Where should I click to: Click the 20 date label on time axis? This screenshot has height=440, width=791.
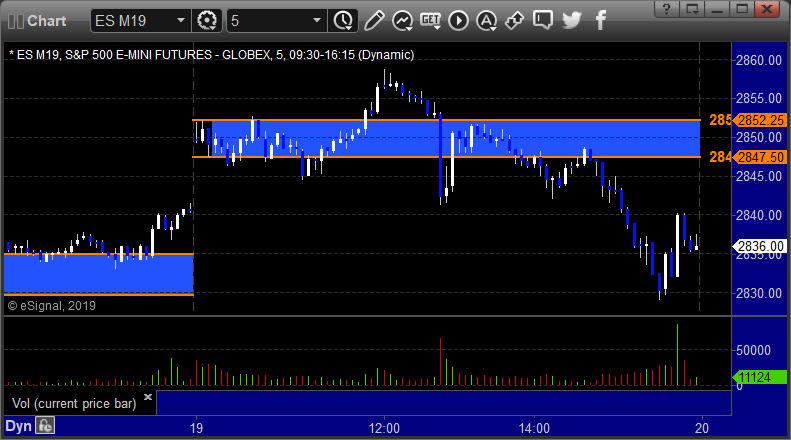click(702, 428)
